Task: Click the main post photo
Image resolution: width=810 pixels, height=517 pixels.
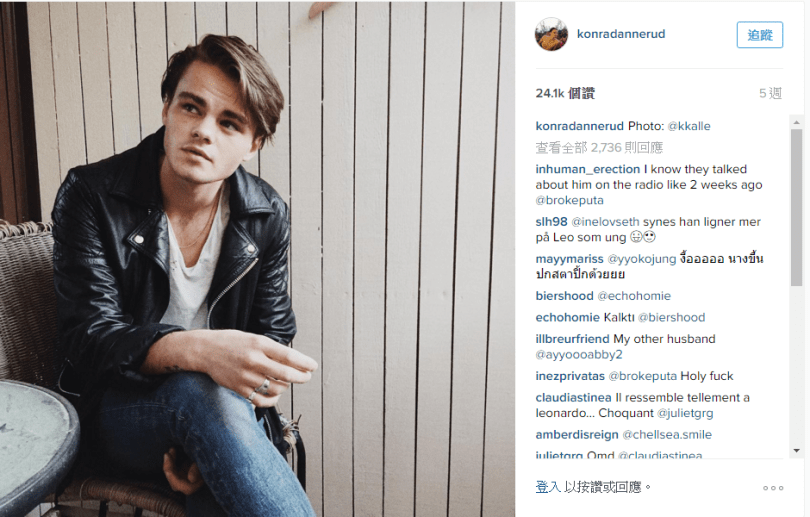Action: point(257,259)
